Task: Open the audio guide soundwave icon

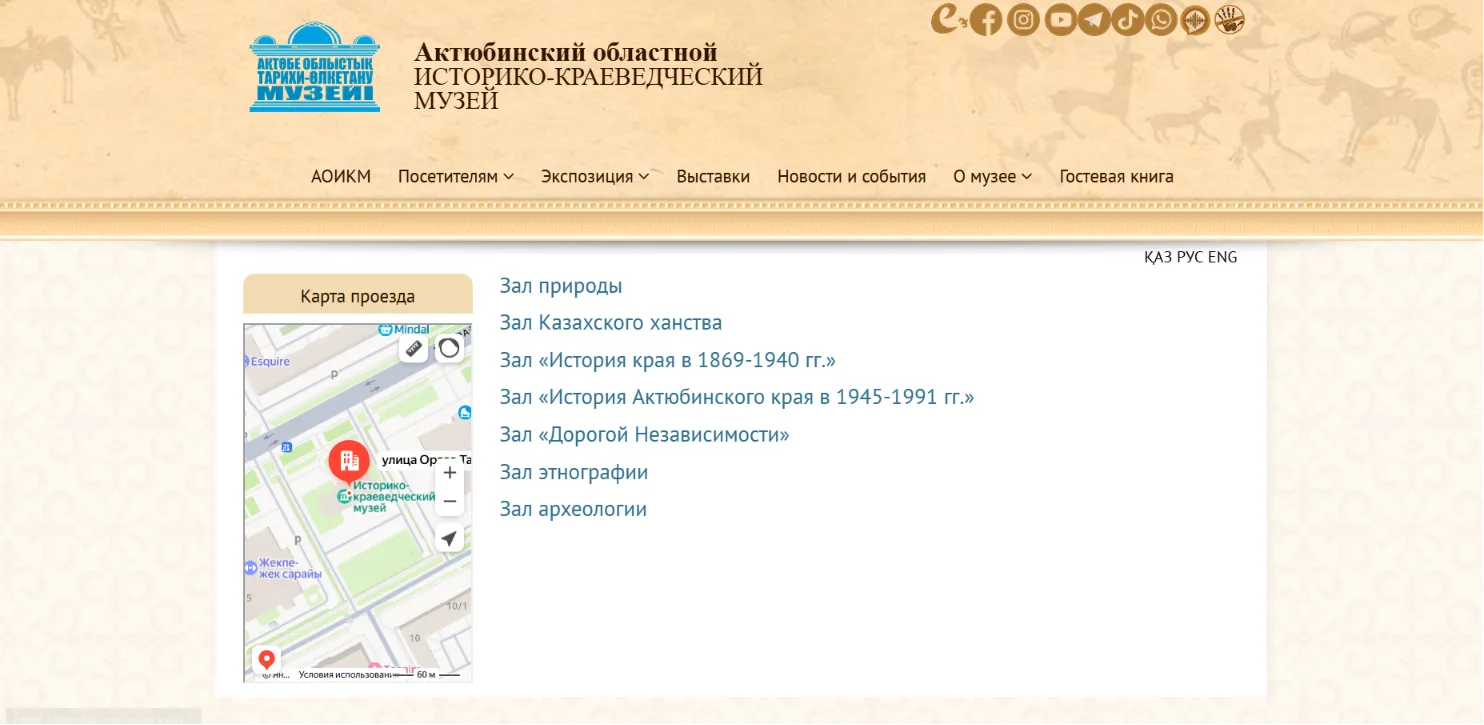Action: [x=1195, y=20]
